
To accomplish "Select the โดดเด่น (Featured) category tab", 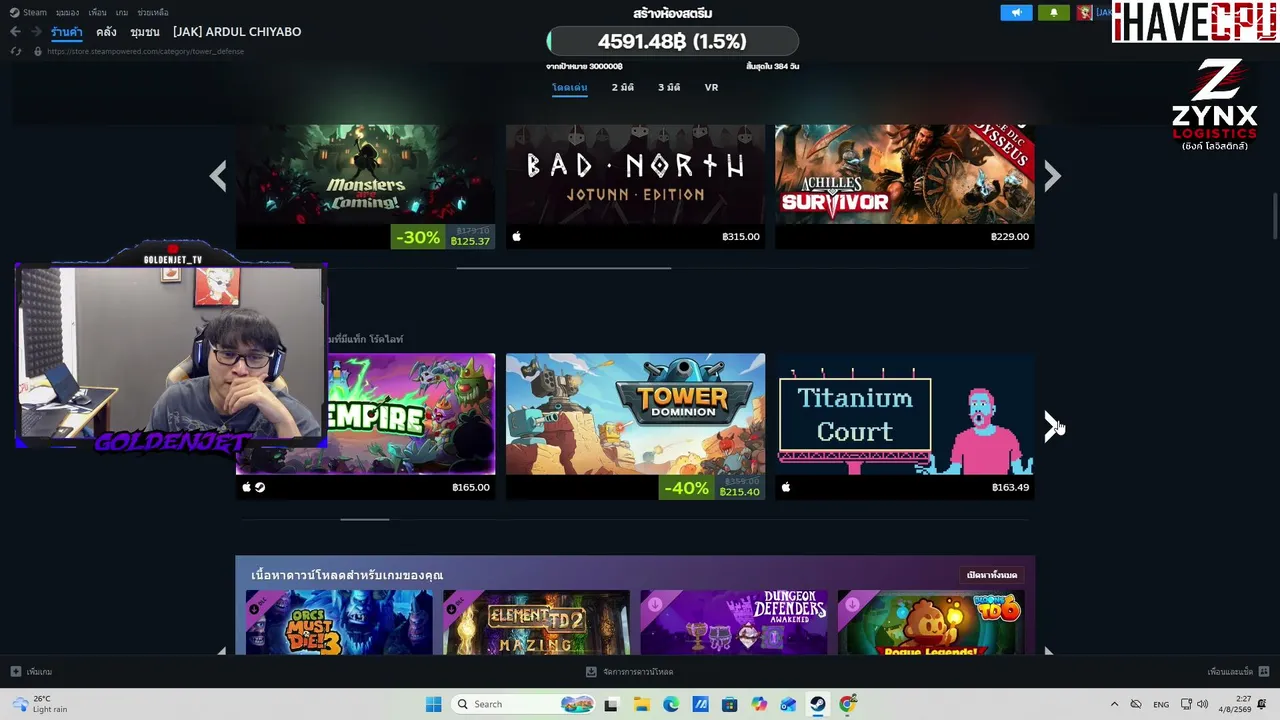I will (x=570, y=87).
